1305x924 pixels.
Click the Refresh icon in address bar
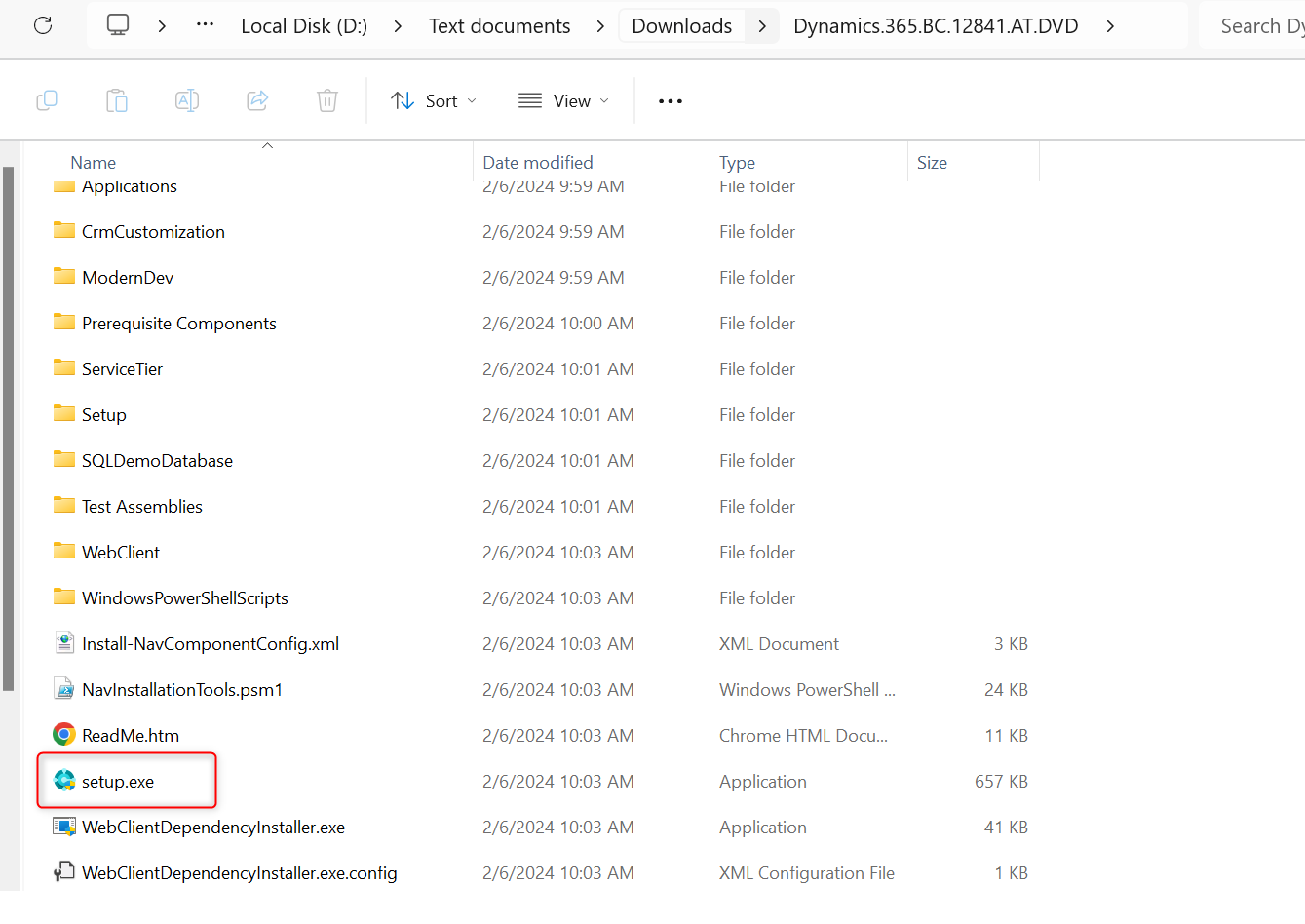pos(43,25)
